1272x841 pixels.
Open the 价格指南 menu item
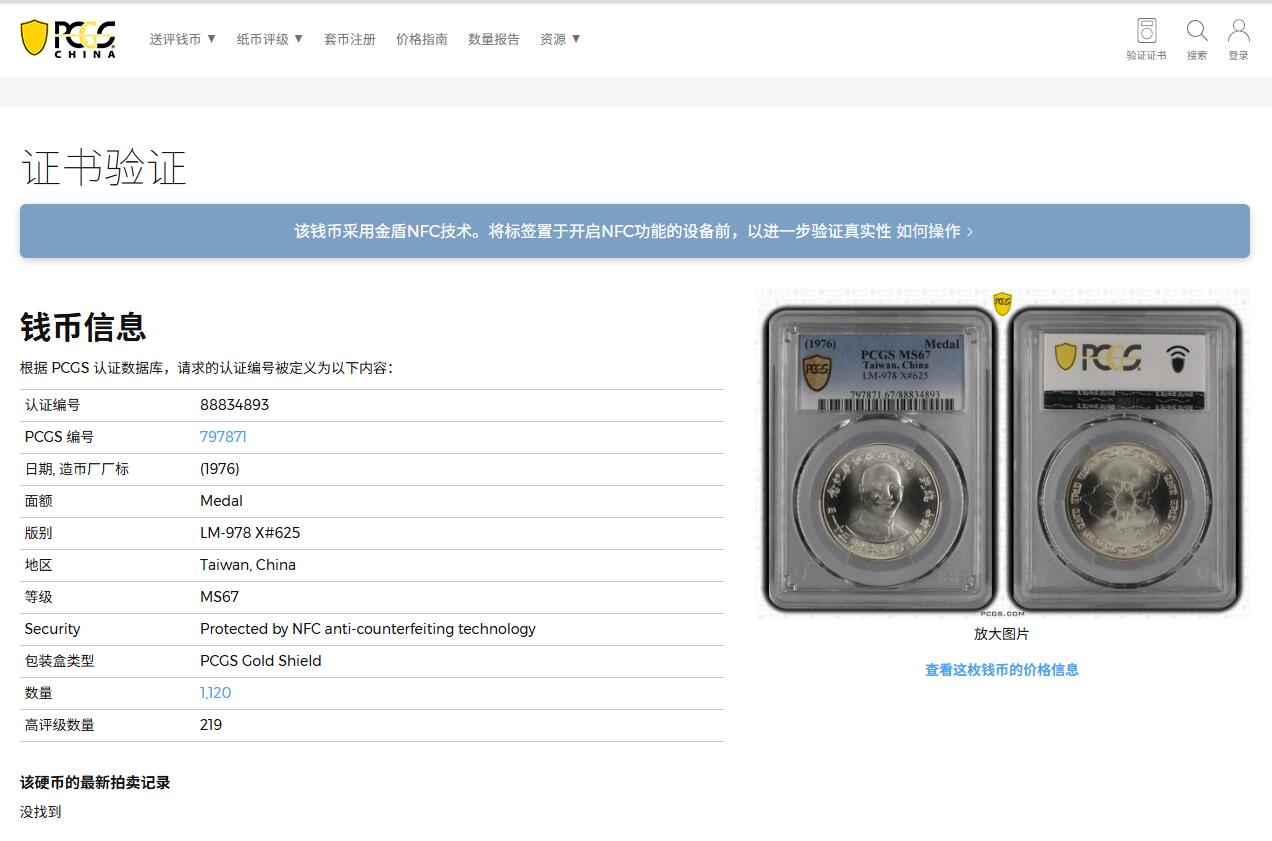pos(422,39)
